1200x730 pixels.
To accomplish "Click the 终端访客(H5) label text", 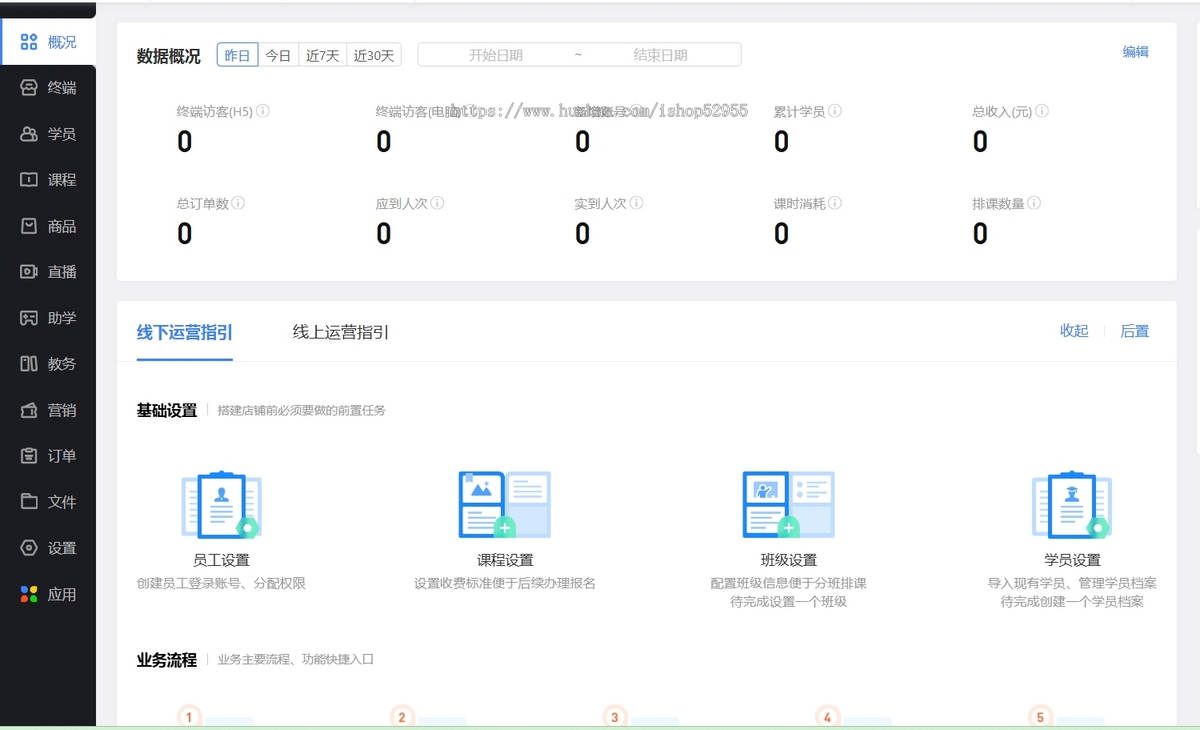I will point(215,112).
